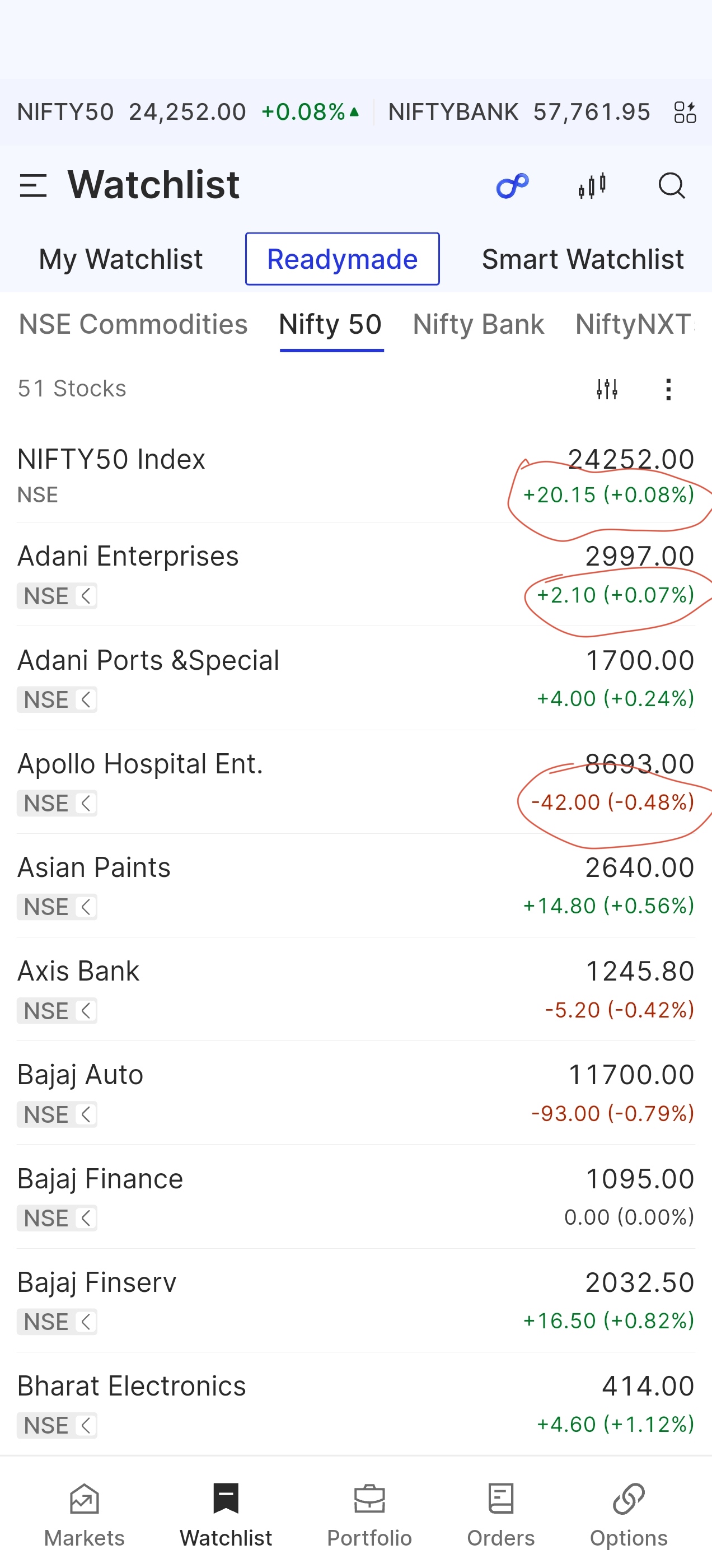Switch to My Watchlist tab
Image resolution: width=712 pixels, height=1568 pixels.
[120, 259]
